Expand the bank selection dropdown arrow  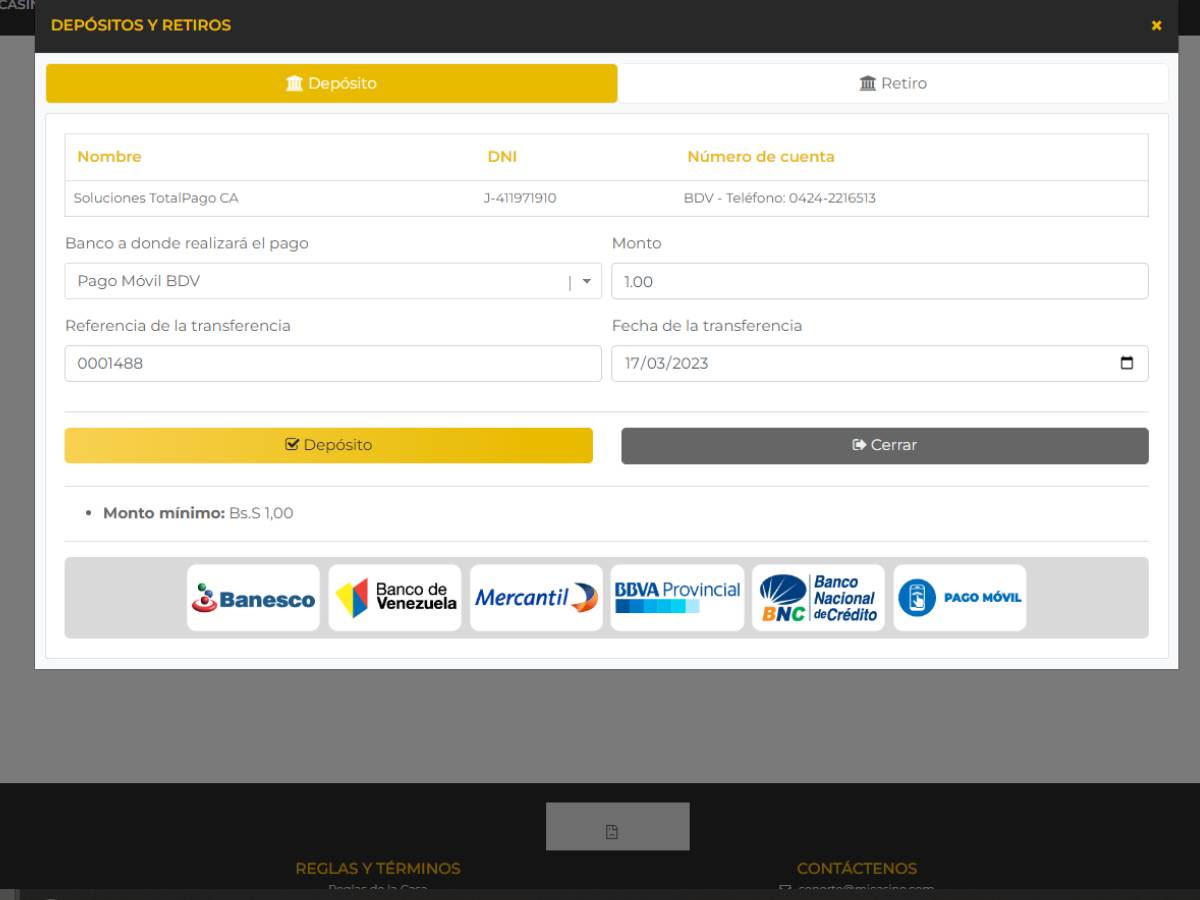click(587, 282)
